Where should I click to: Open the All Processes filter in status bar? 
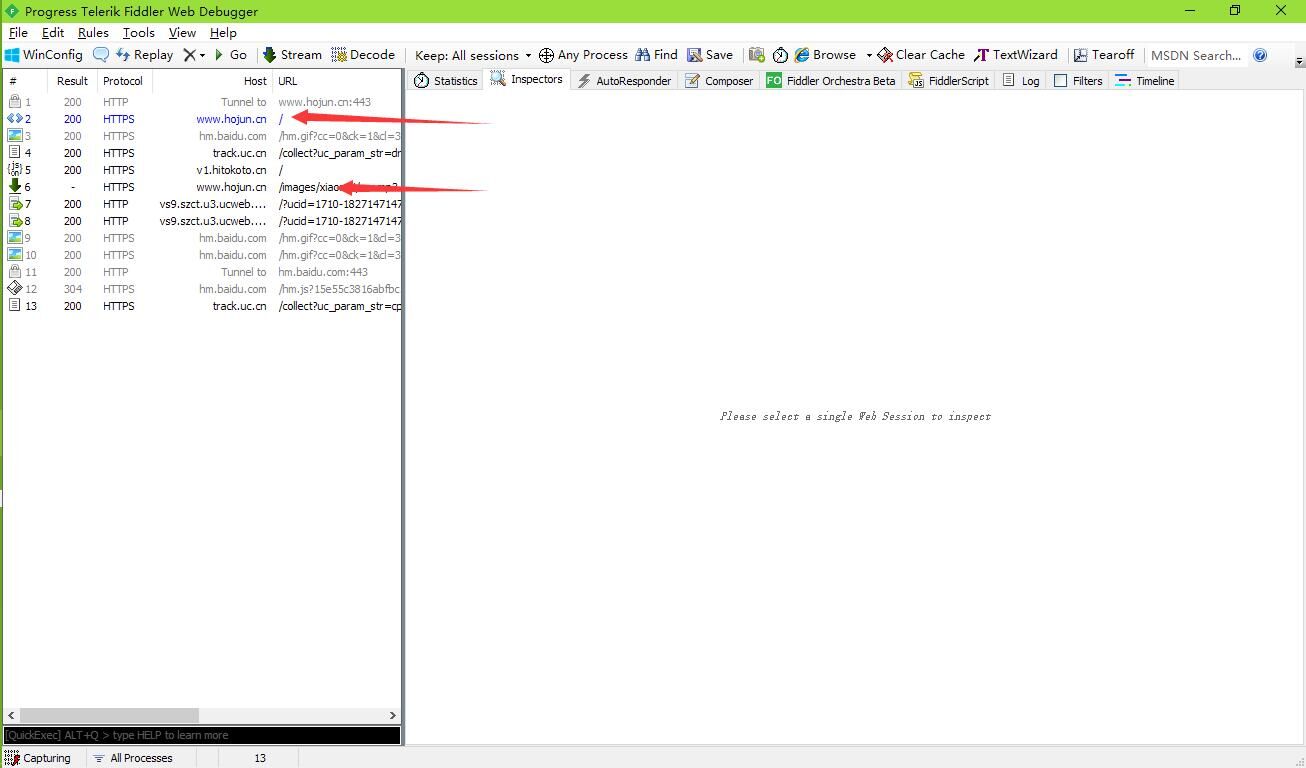132,758
